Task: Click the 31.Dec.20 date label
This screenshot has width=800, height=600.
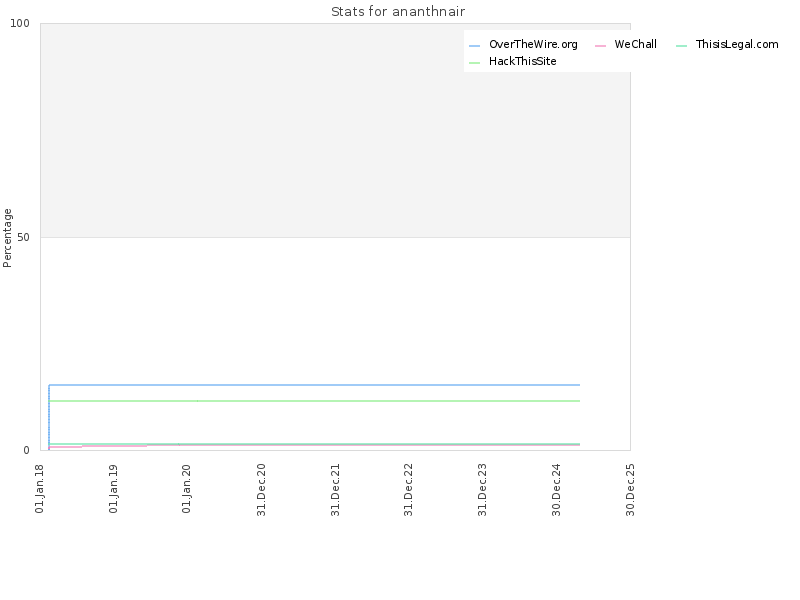Action: (261, 490)
